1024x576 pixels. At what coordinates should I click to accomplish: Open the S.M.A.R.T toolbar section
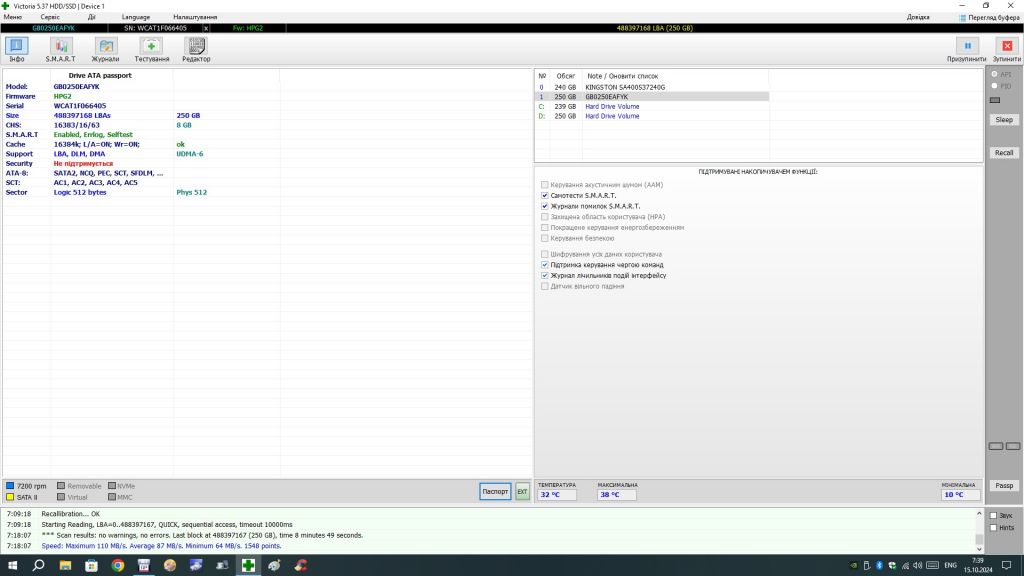pyautogui.click(x=61, y=50)
